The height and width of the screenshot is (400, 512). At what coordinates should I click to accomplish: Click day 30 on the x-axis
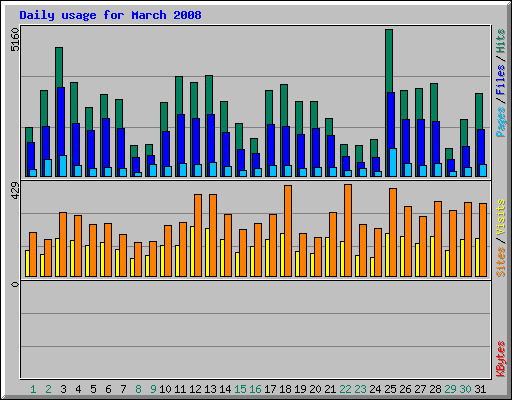pos(465,389)
